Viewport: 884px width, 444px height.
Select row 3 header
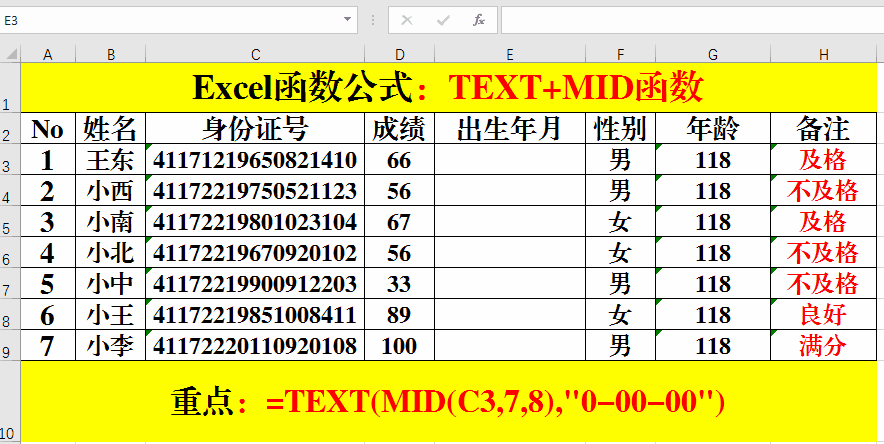10,159
